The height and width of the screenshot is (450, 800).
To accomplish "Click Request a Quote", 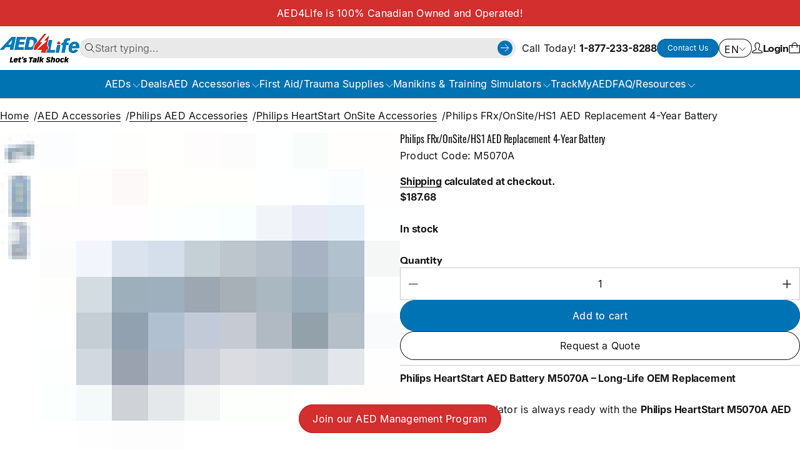I will [x=599, y=346].
